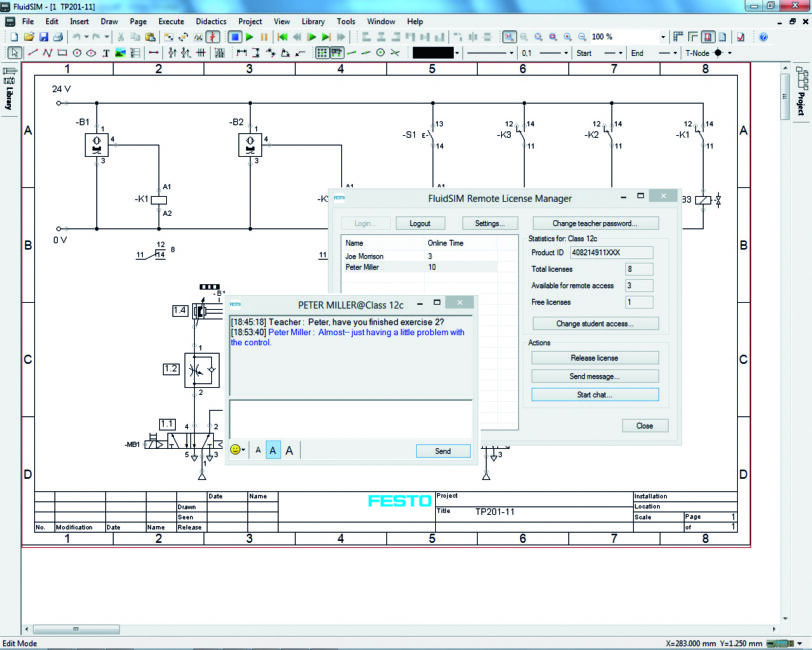This screenshot has width=812, height=650.
Task: Insert a picture with the image tool
Action: (120, 53)
